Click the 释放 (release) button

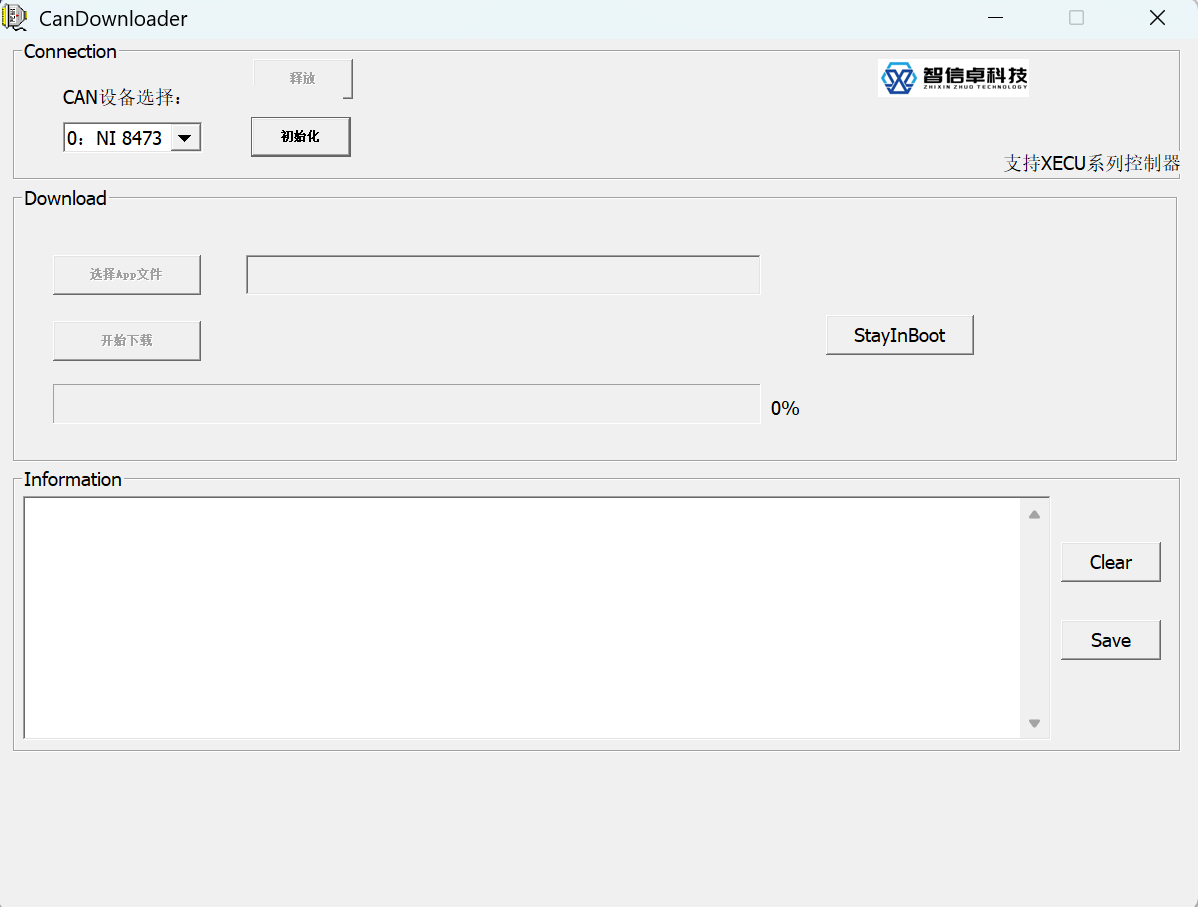pos(302,78)
